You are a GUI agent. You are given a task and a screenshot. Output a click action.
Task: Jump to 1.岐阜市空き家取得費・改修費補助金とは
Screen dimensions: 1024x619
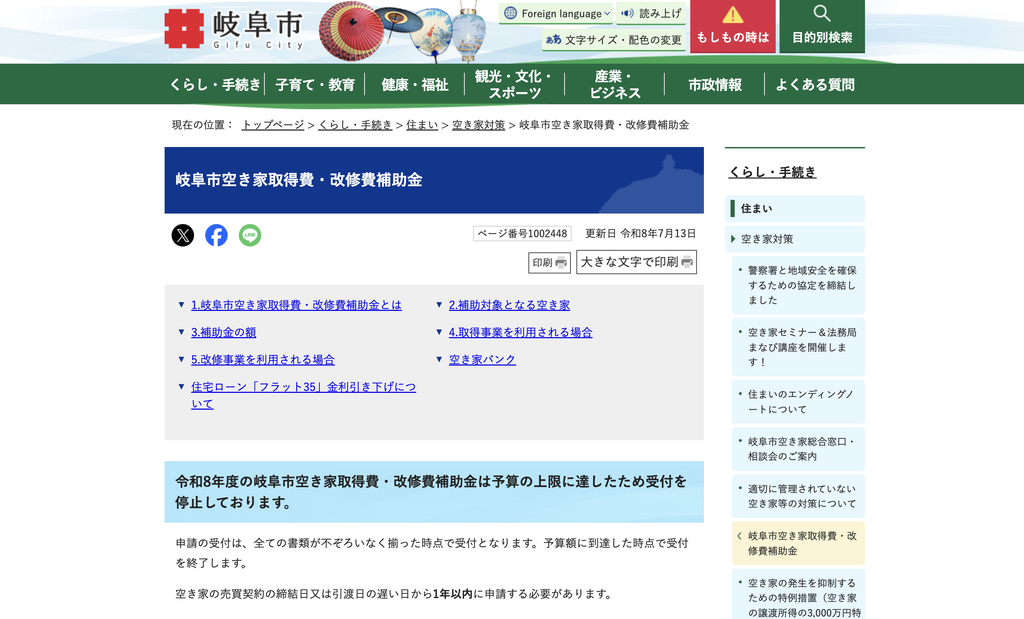coord(296,305)
